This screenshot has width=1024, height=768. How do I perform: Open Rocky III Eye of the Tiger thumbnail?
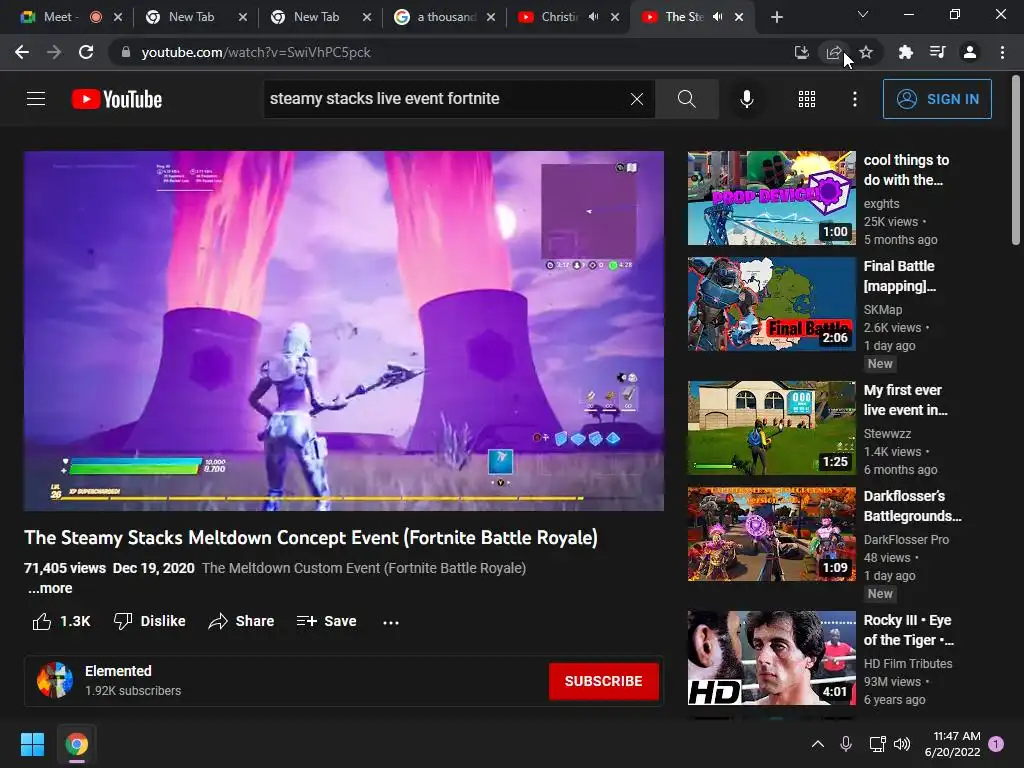771,658
